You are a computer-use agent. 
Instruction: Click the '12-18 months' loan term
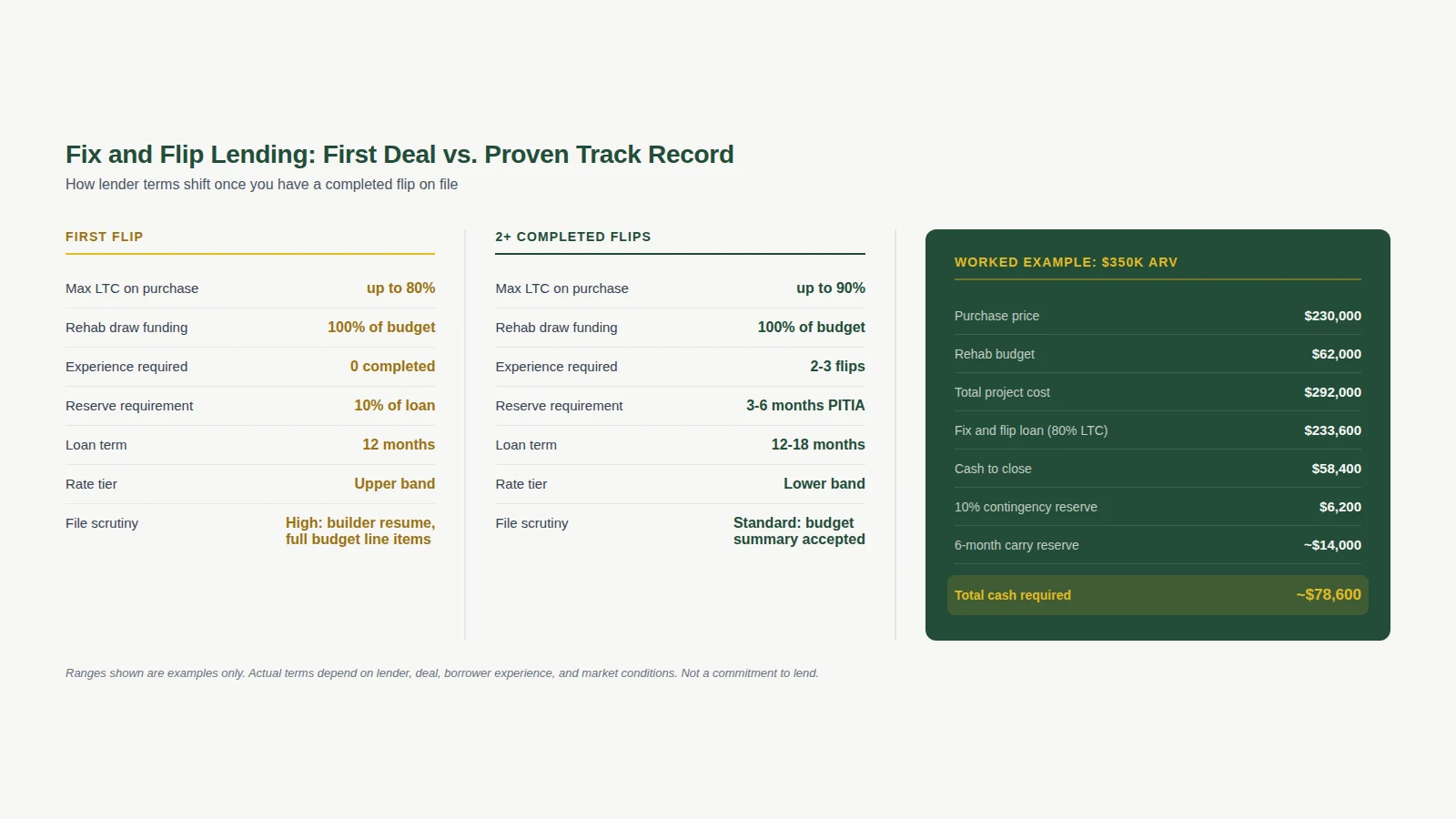point(818,444)
